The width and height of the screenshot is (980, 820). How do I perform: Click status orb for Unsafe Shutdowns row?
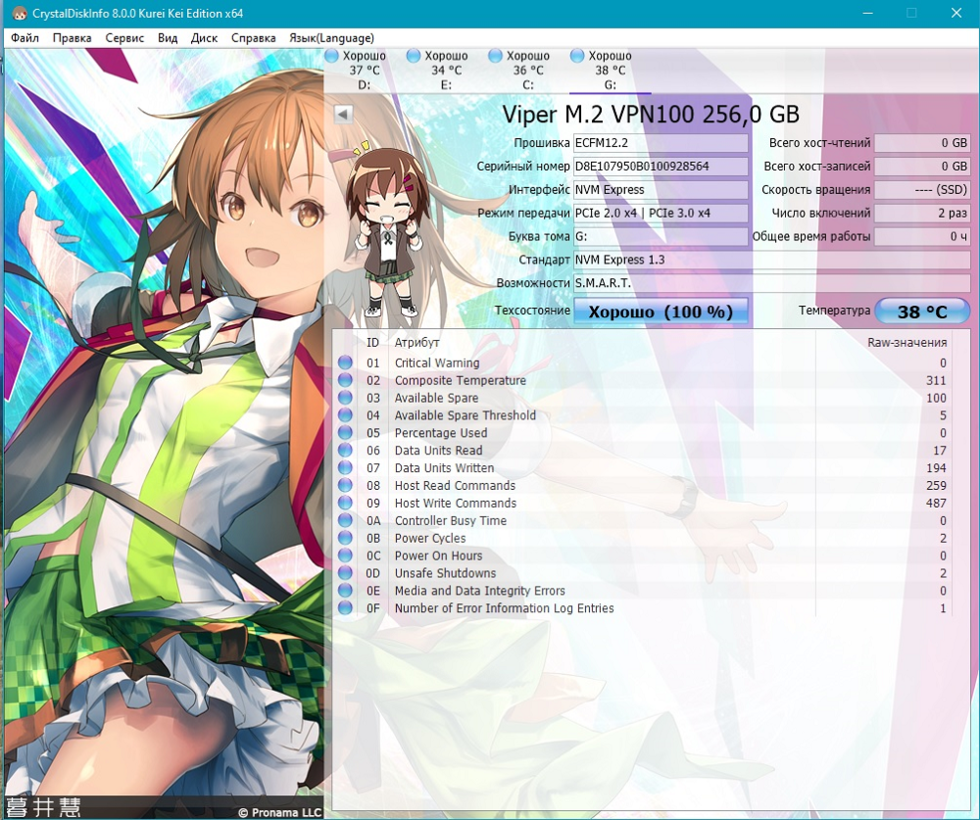pos(345,572)
